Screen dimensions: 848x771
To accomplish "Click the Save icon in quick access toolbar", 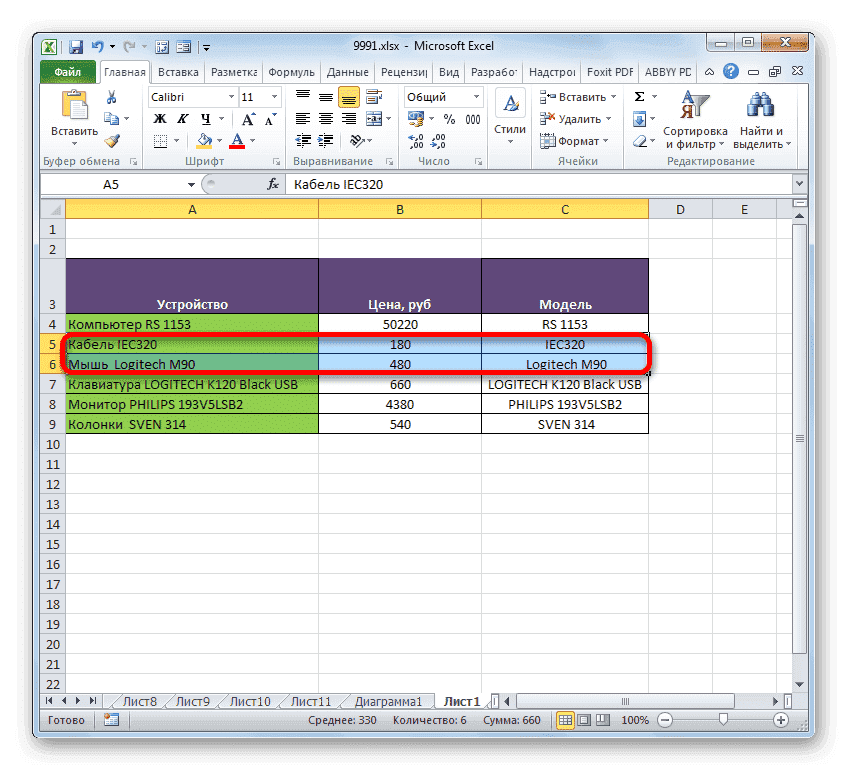I will click(x=75, y=46).
